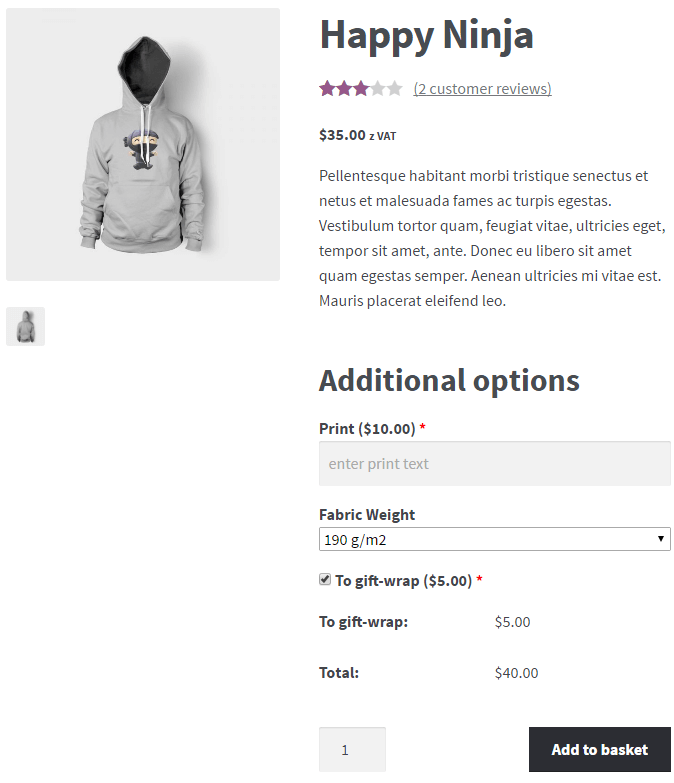Screen dimensions: 674x783
Task: Click the $40.00 total amount
Action: tap(516, 673)
